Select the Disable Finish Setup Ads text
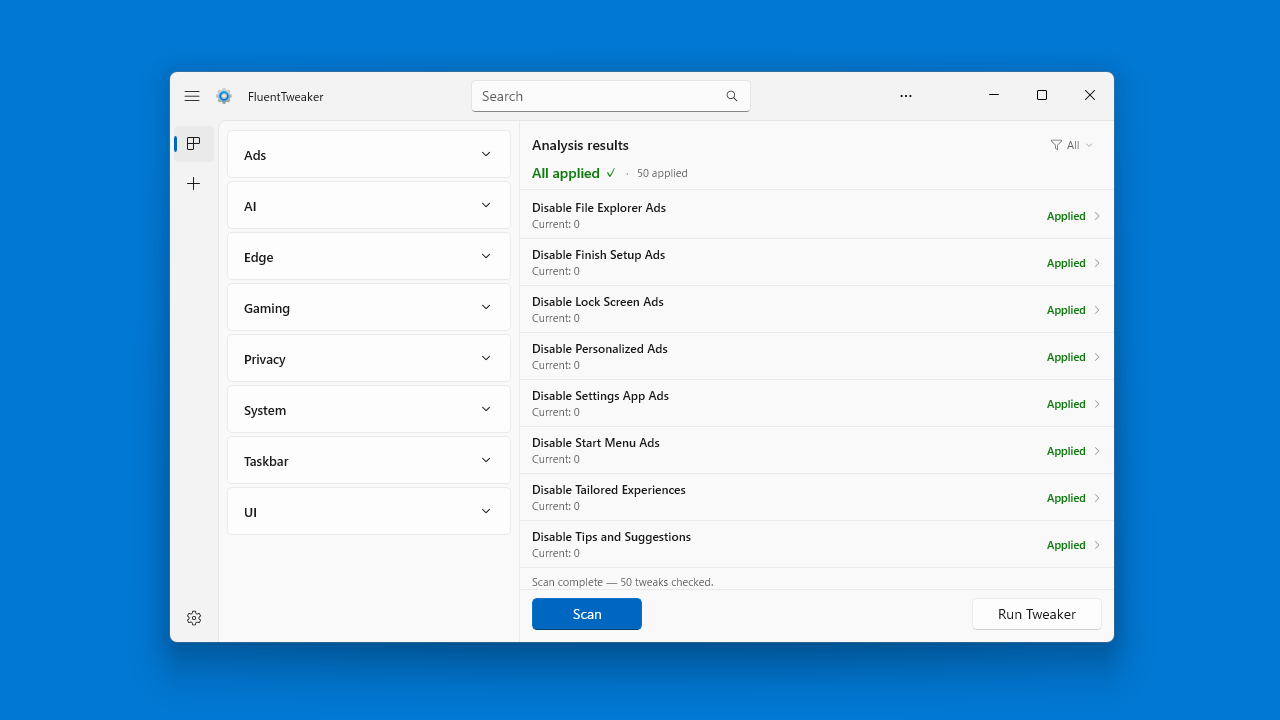Image resolution: width=1280 pixels, height=720 pixels. (598, 255)
